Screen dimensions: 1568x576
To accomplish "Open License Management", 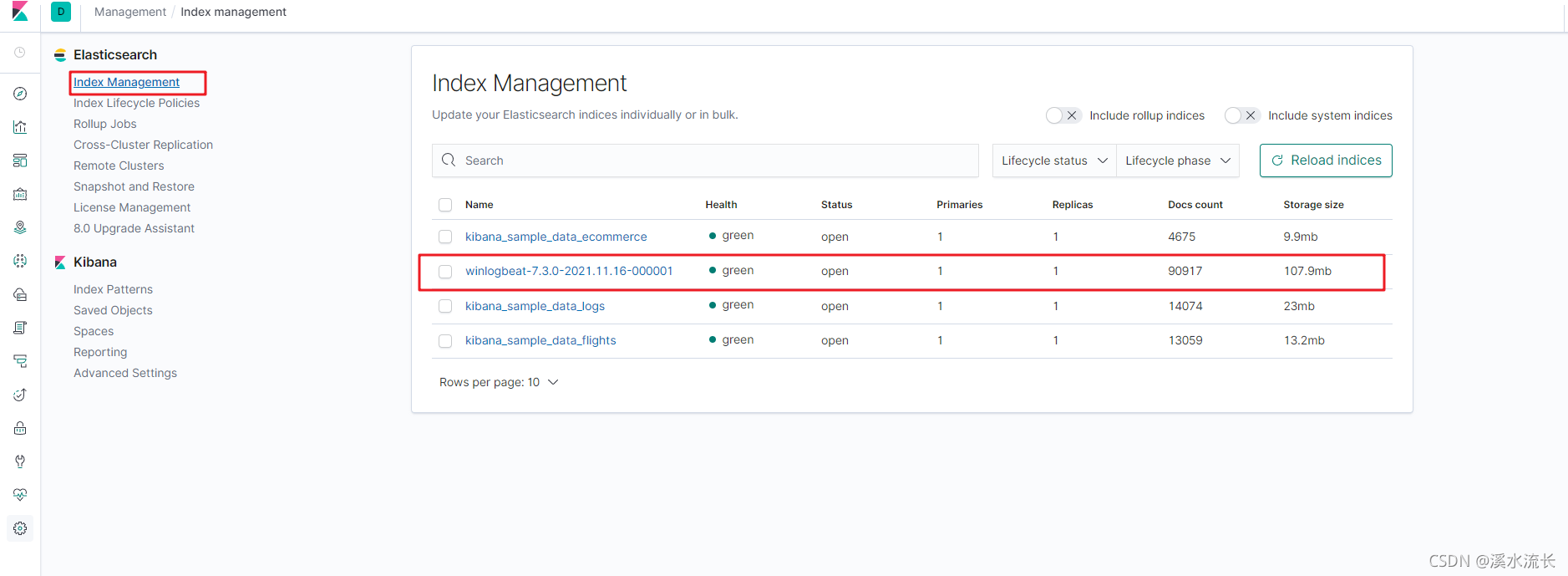I will 132,207.
